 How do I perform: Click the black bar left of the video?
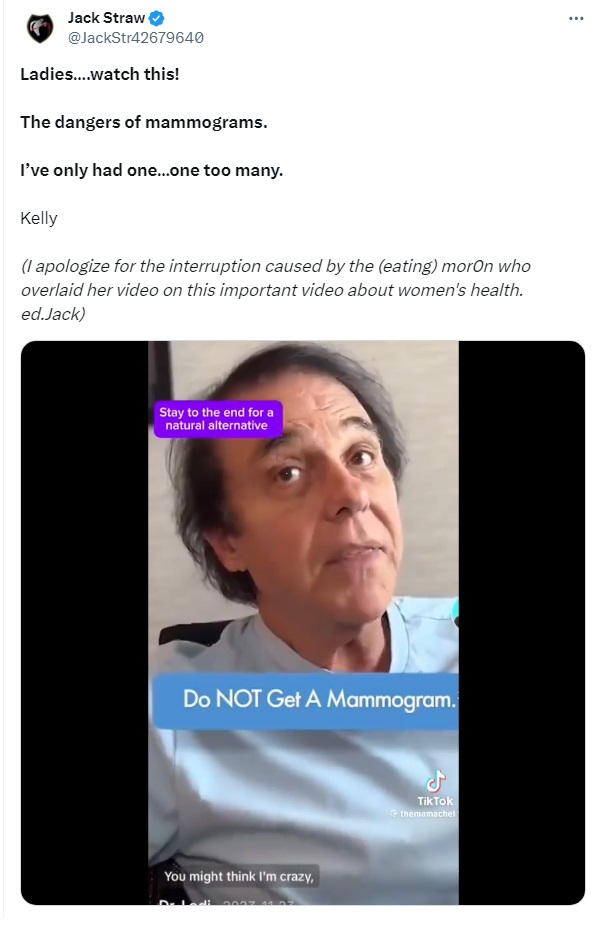click(x=85, y=623)
